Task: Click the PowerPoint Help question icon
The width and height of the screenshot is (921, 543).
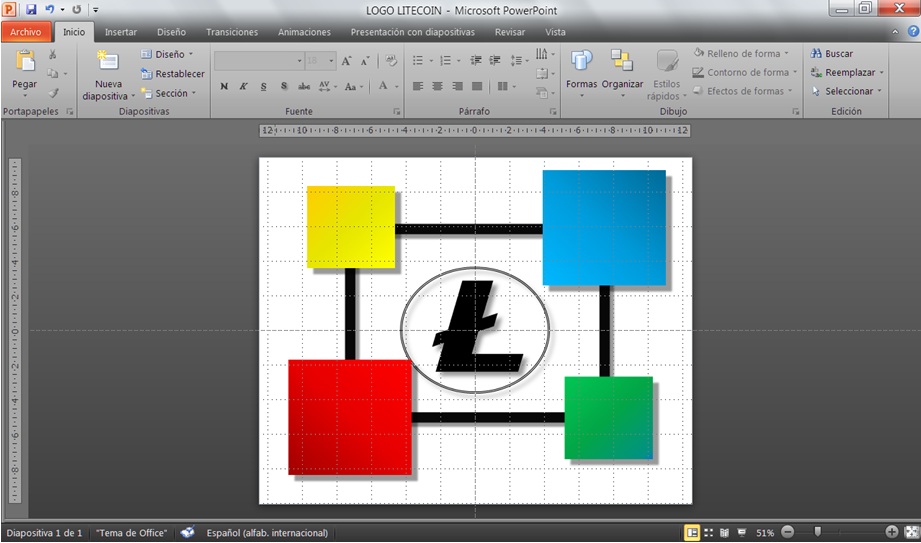Action: 913,32
